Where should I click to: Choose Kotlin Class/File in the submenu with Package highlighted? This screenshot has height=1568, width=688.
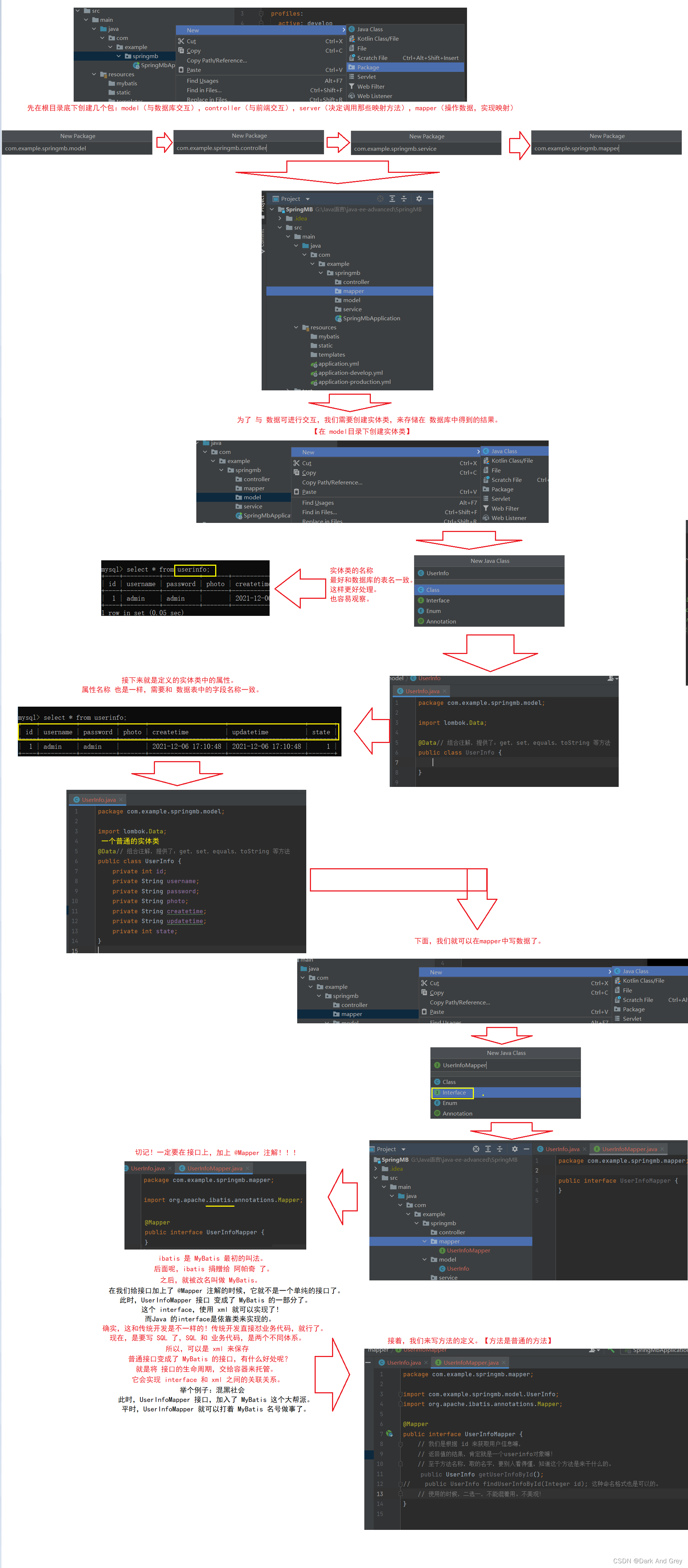(405, 39)
